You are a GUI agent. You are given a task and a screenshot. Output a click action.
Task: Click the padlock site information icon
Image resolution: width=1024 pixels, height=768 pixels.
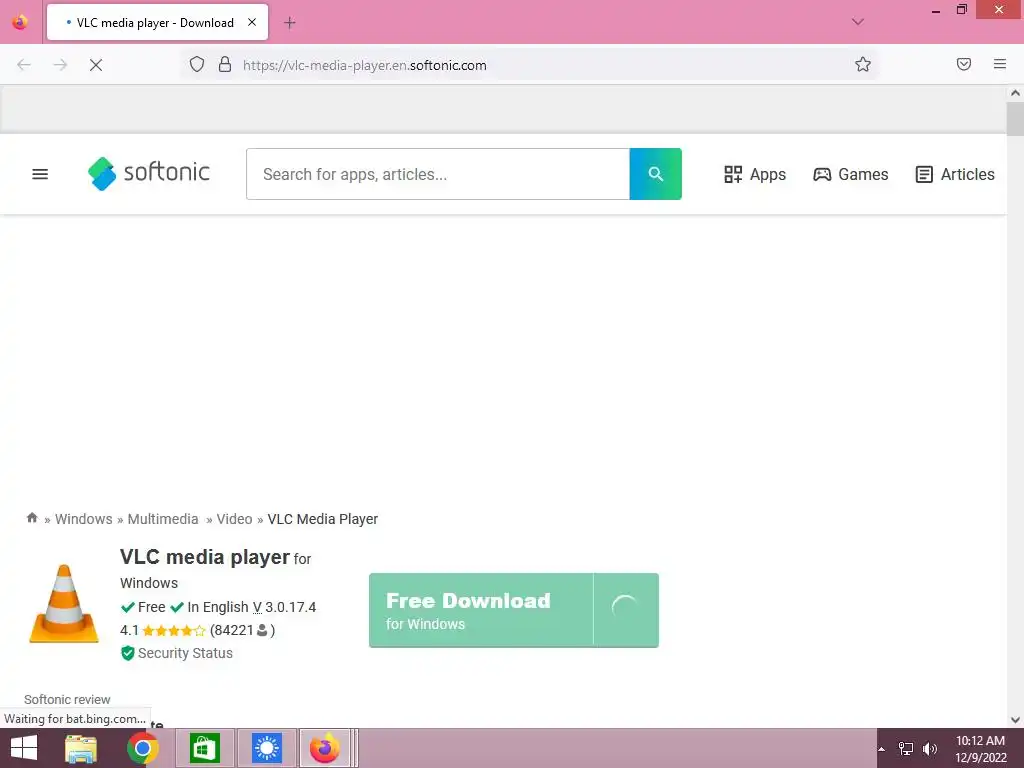(x=225, y=65)
